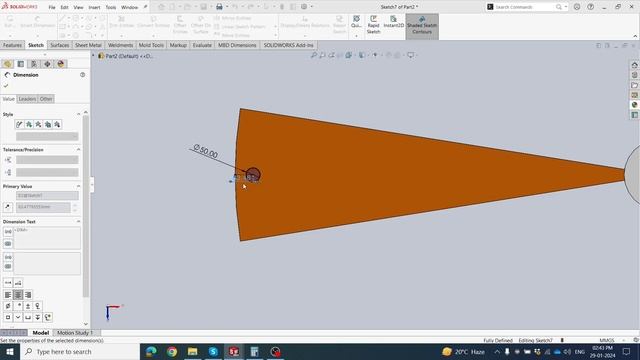Open the DimXpertManager tab icon
This screenshot has height=360, width=640.
click(47, 64)
